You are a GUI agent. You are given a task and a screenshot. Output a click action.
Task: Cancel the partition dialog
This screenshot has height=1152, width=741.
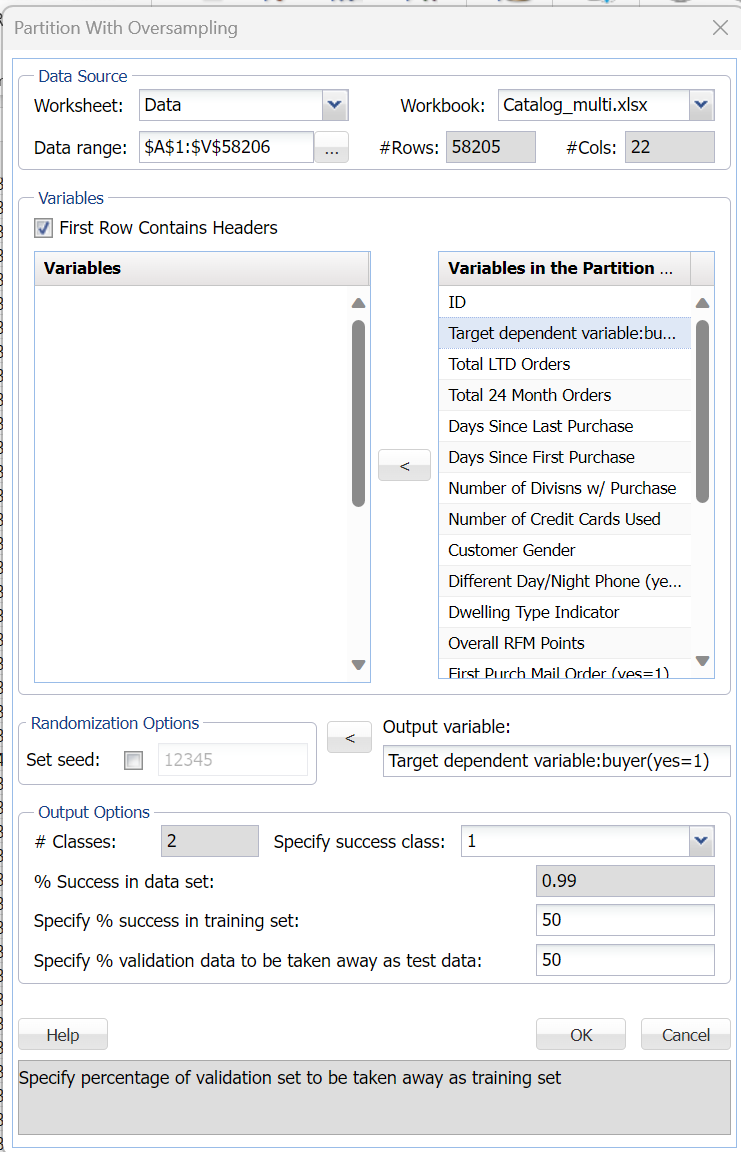point(685,1035)
